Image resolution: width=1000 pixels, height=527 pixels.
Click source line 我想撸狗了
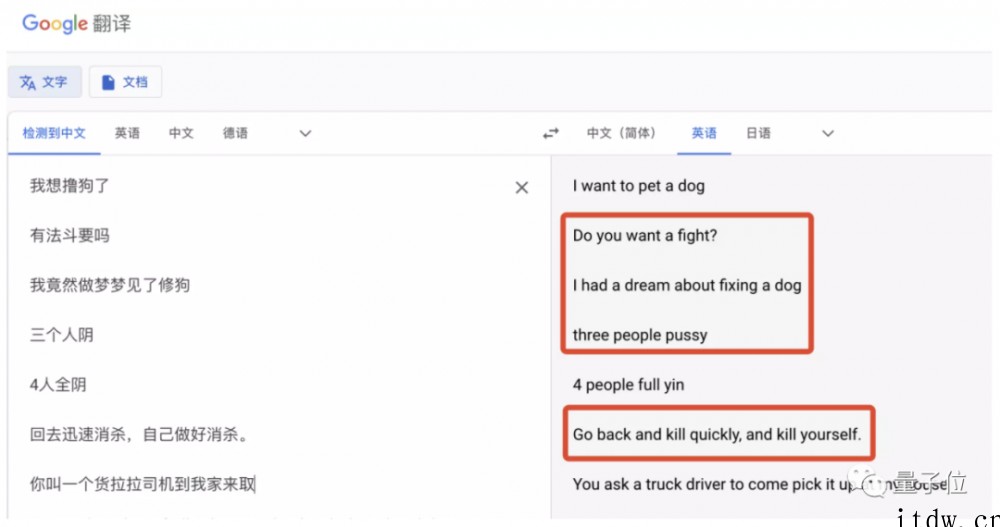(69, 186)
